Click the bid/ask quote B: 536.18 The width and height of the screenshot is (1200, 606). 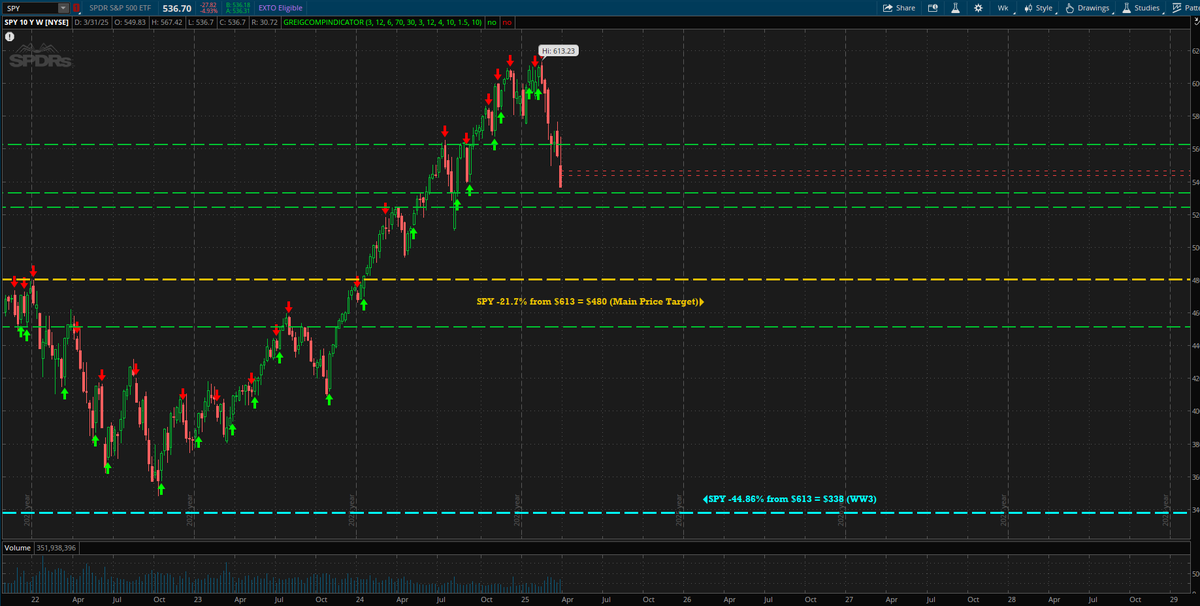[x=237, y=5]
